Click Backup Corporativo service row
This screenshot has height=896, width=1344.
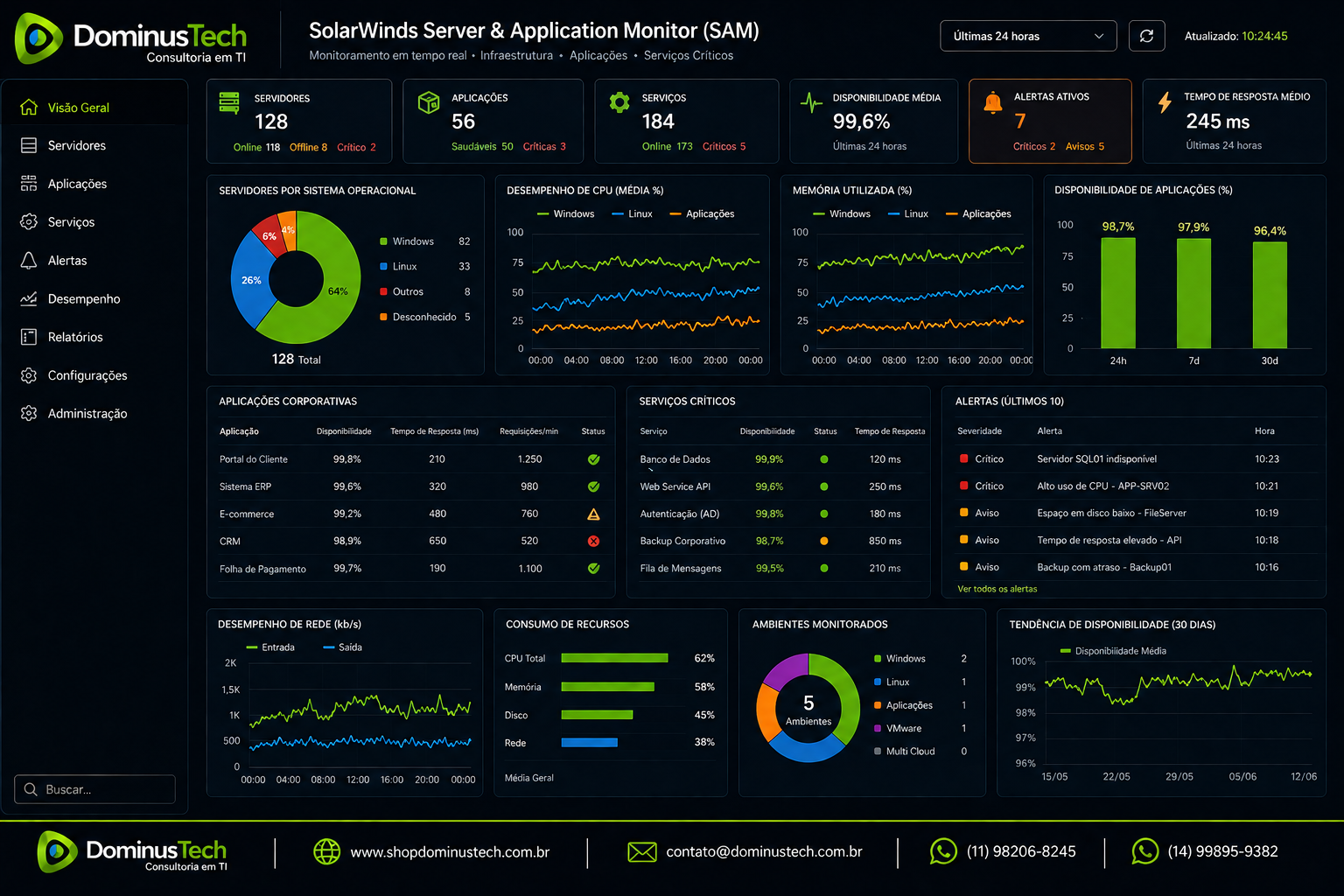point(779,541)
